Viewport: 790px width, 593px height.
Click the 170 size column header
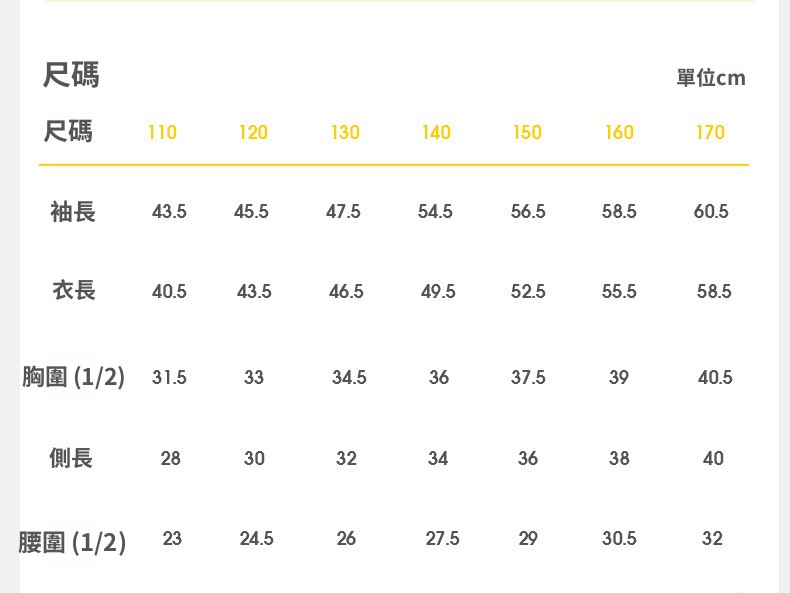(x=710, y=132)
